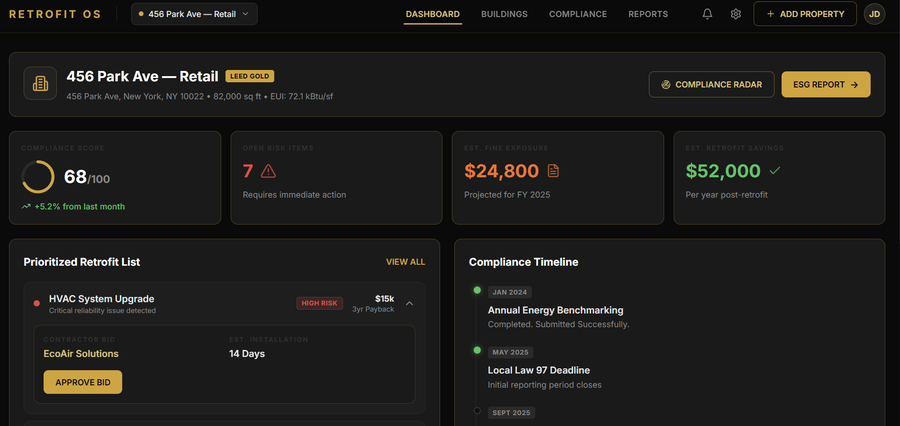
Task: Switch to the Dashboard tab
Action: (433, 14)
